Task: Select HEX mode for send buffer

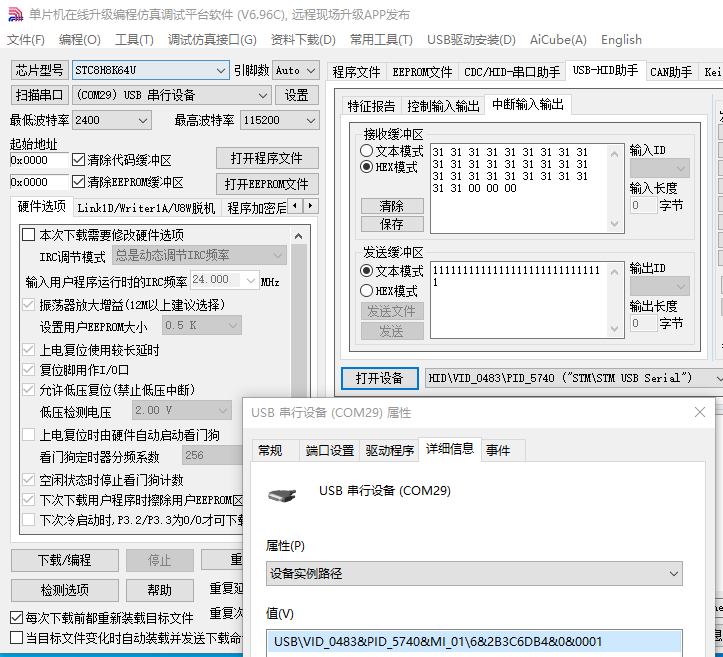Action: pos(367,290)
